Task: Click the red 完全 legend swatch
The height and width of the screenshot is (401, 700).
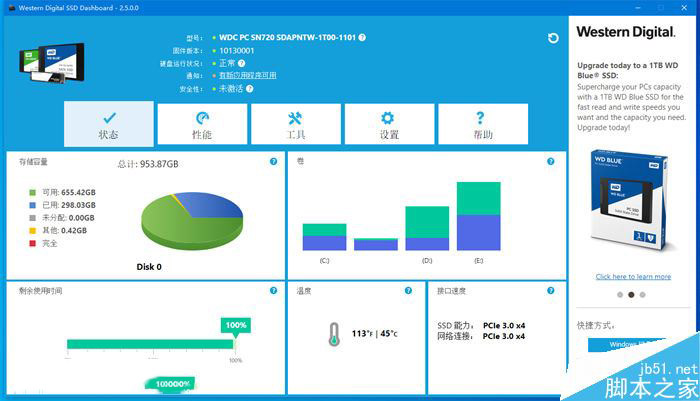Action: tap(32, 243)
